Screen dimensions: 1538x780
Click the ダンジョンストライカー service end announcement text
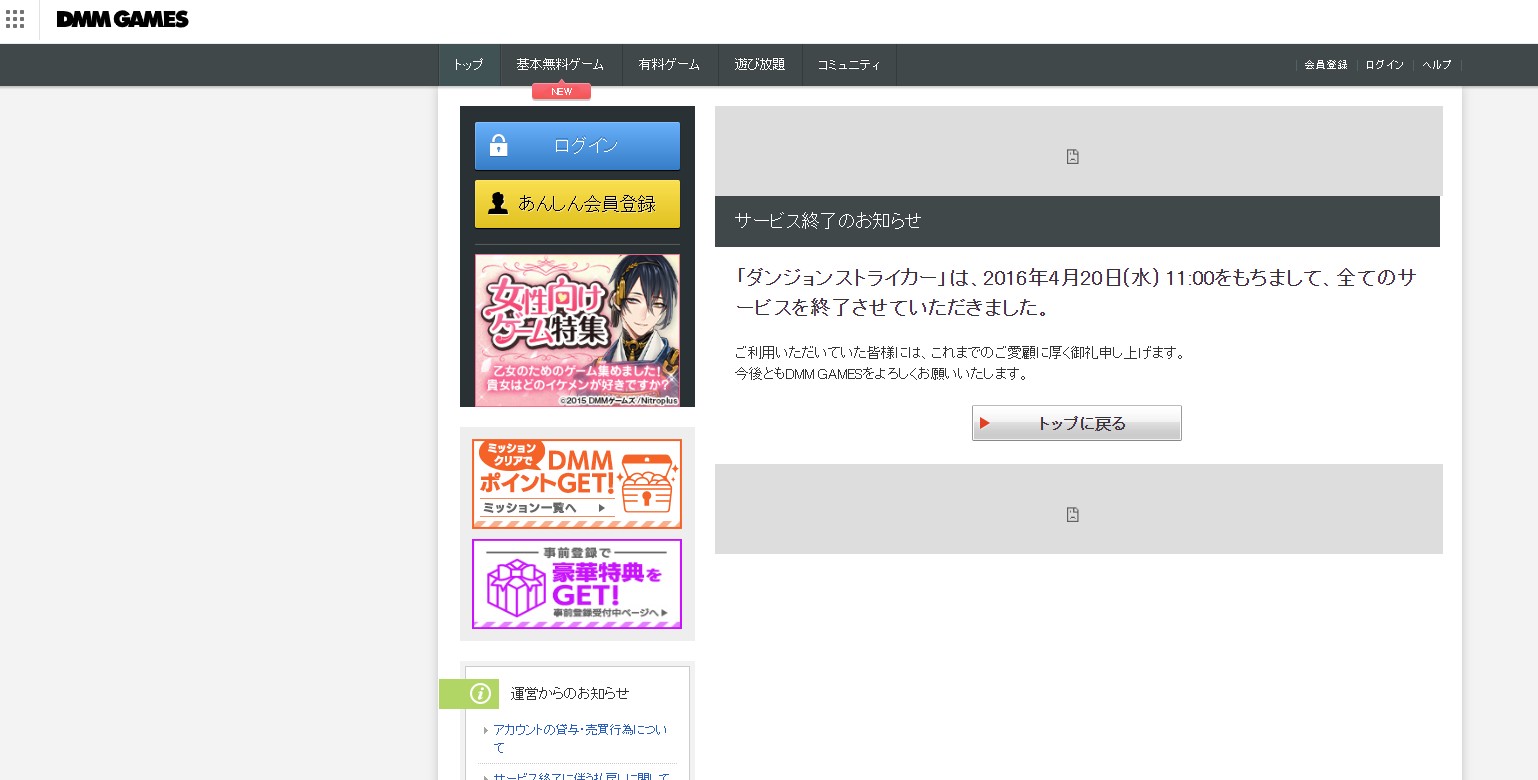[1075, 292]
